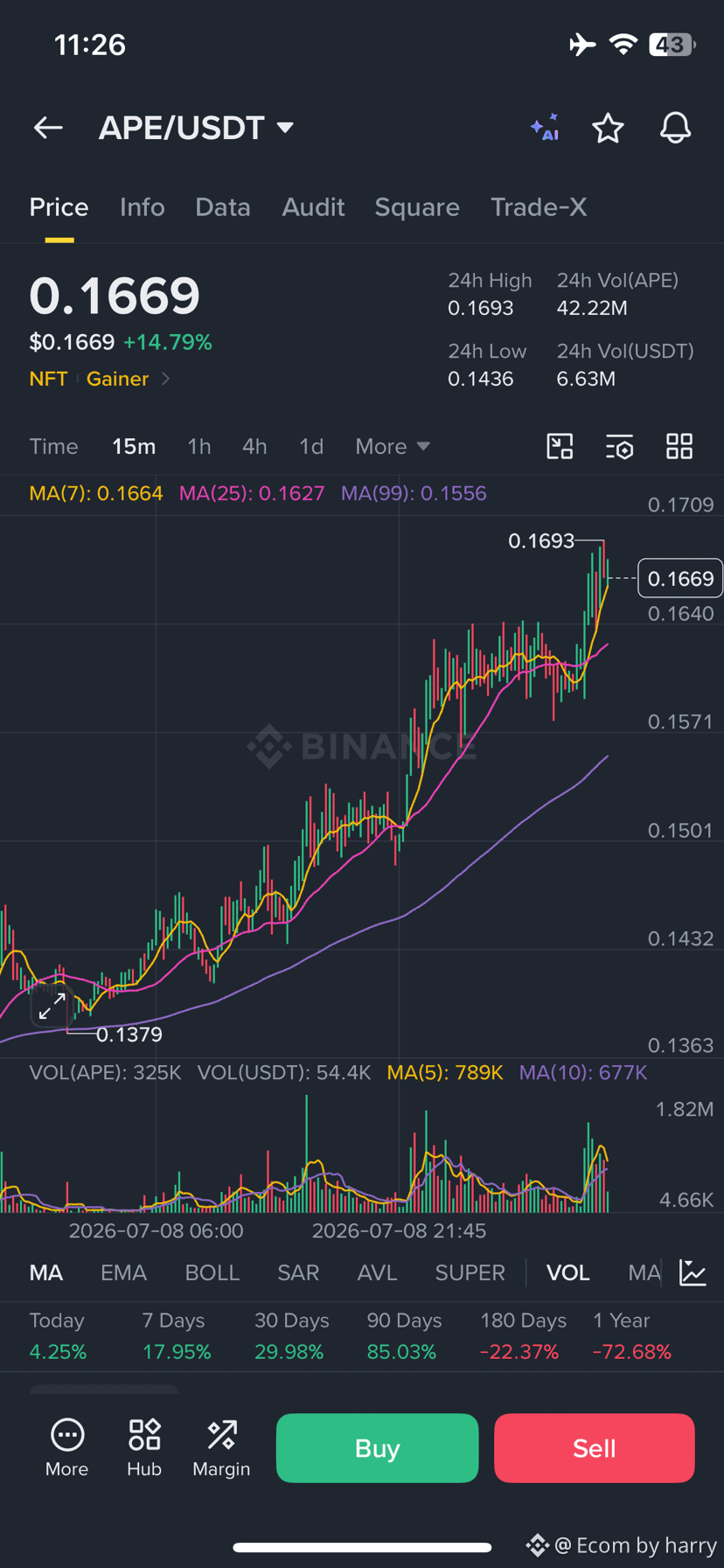This screenshot has width=724, height=1568.
Task: Open the Hub icon
Action: pyautogui.click(x=144, y=1447)
